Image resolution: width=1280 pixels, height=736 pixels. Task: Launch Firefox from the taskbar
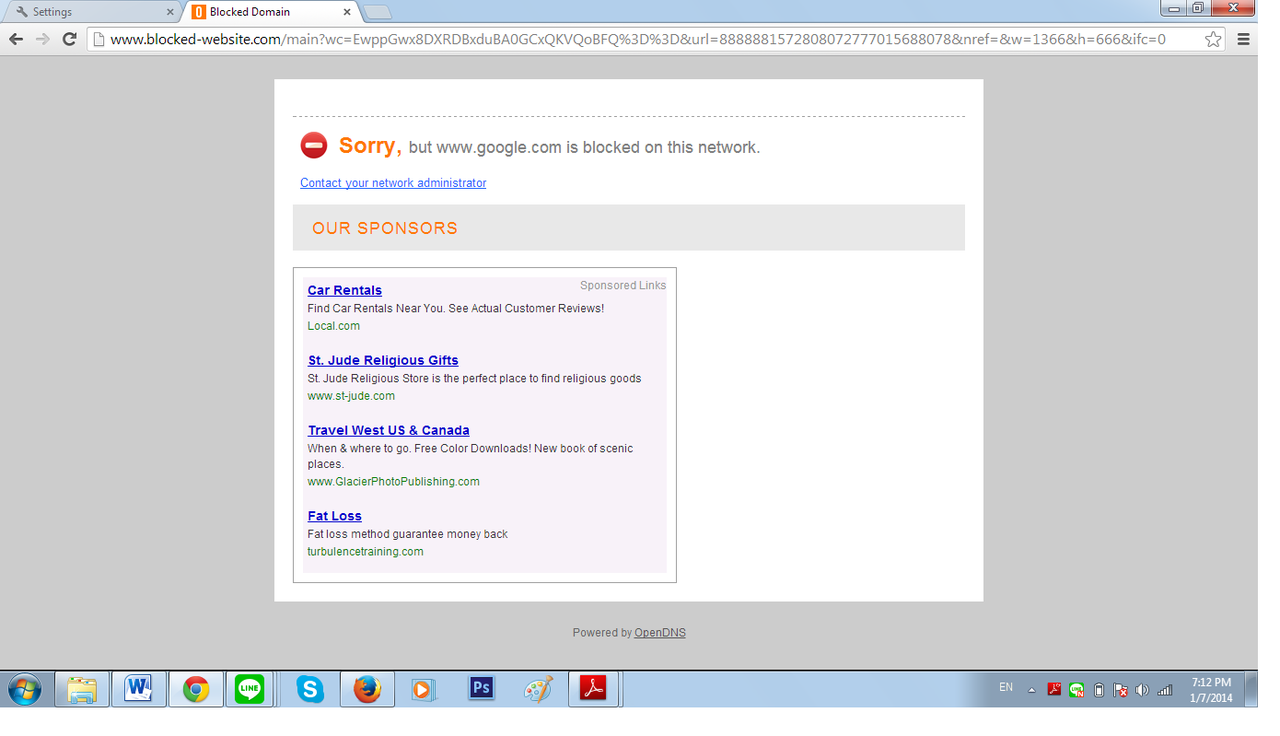[367, 689]
